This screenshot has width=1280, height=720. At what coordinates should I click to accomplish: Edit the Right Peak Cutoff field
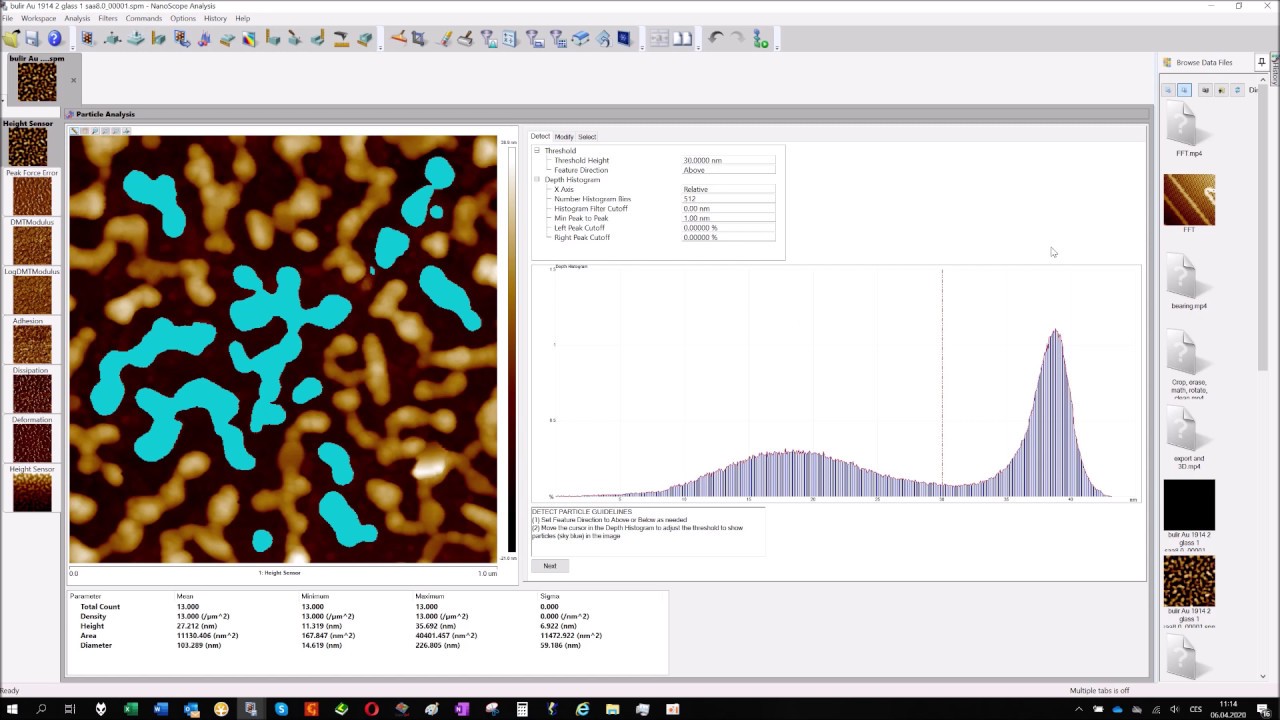[x=728, y=237]
